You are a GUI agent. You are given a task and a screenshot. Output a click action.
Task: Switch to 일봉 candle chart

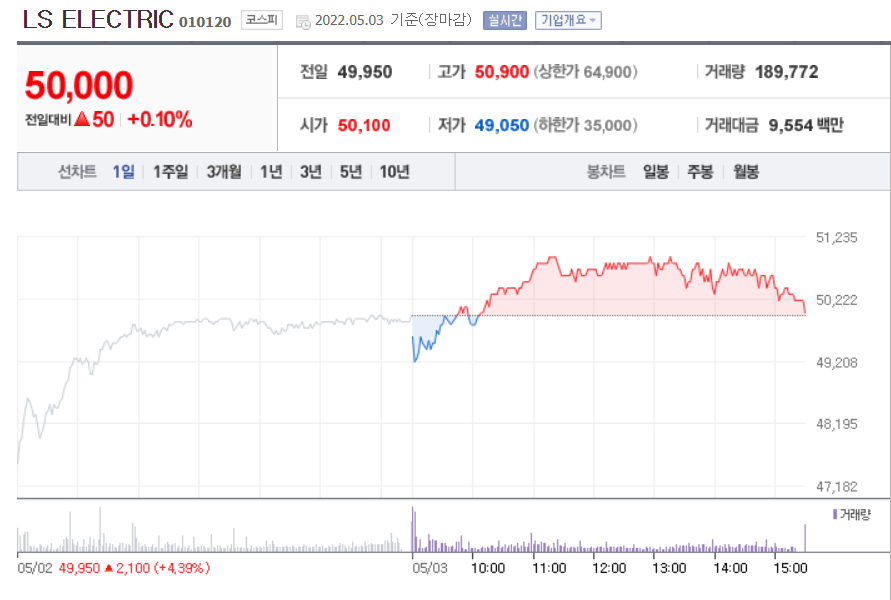(x=656, y=172)
